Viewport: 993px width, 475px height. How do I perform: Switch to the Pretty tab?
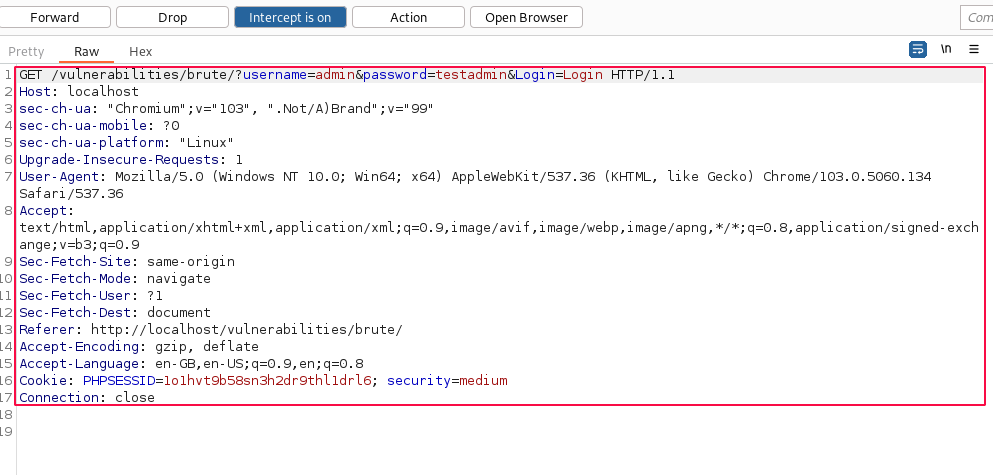tap(26, 51)
